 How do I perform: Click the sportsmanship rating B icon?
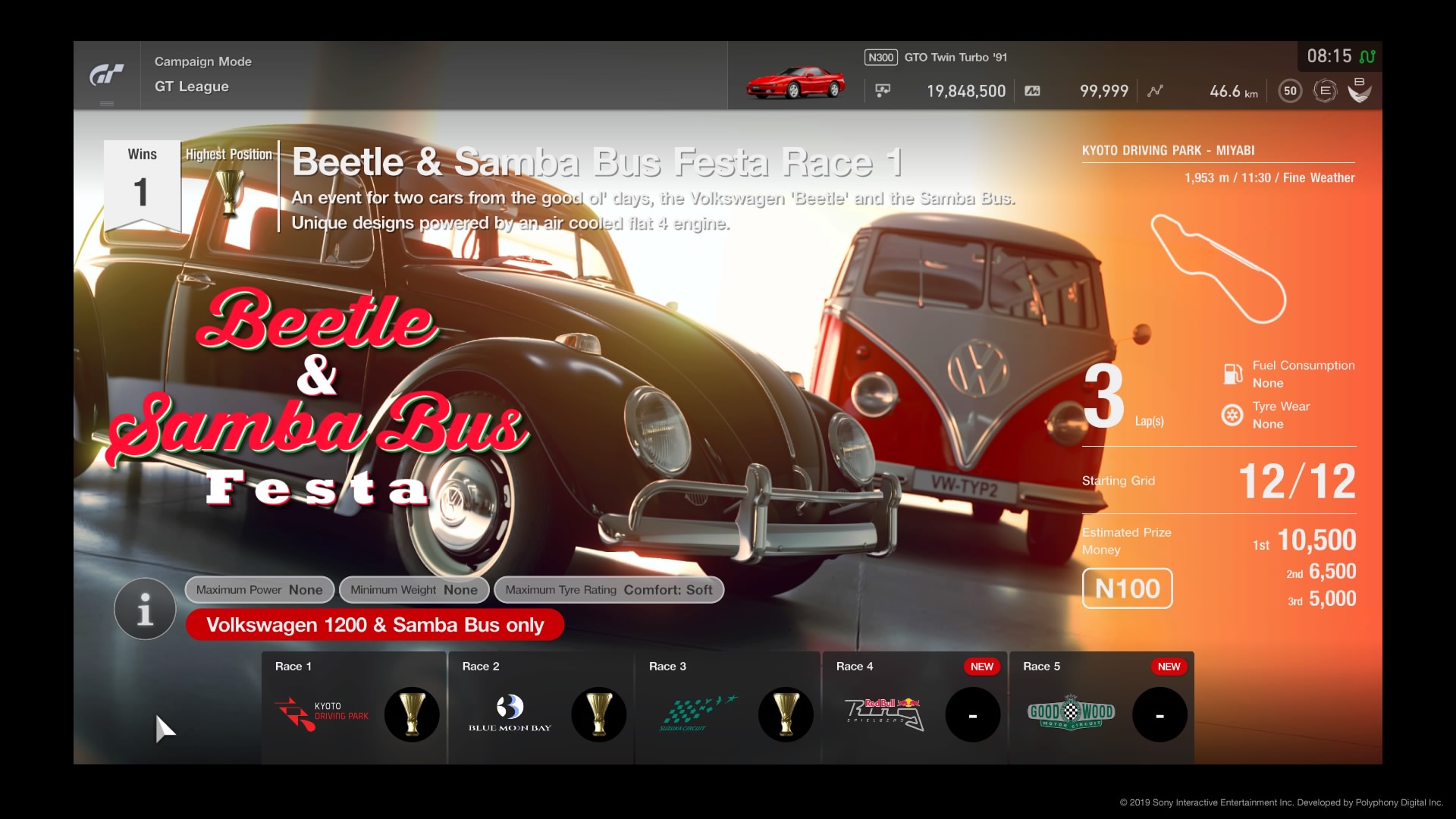coord(1360,89)
